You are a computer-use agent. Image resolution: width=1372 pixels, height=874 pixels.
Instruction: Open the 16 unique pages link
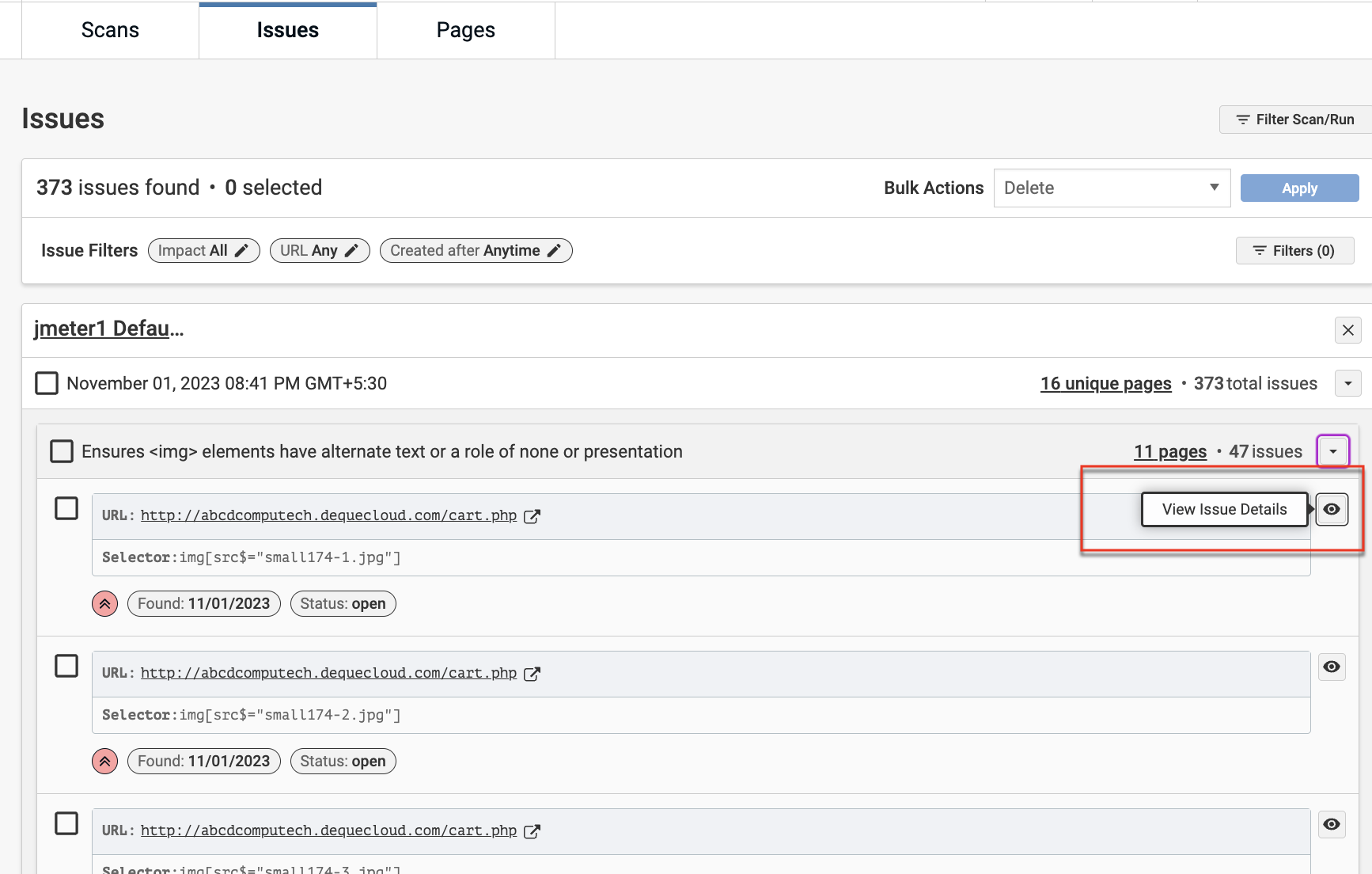[x=1105, y=384]
